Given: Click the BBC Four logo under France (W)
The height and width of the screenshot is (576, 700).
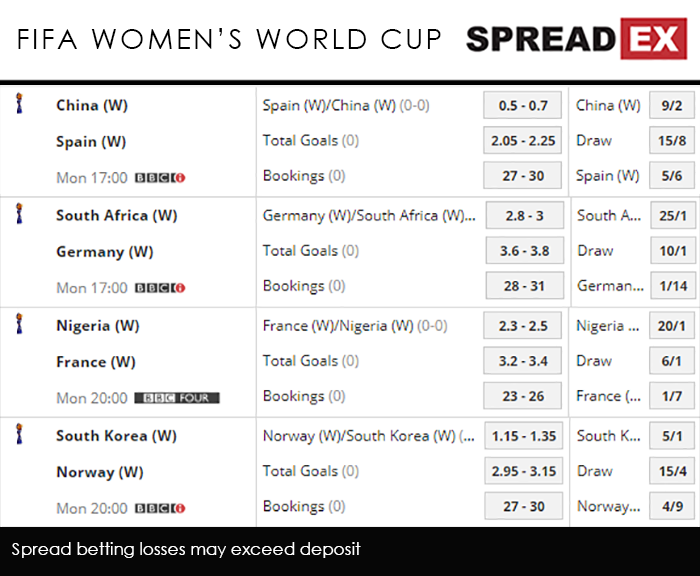Looking at the screenshot, I should tap(176, 398).
